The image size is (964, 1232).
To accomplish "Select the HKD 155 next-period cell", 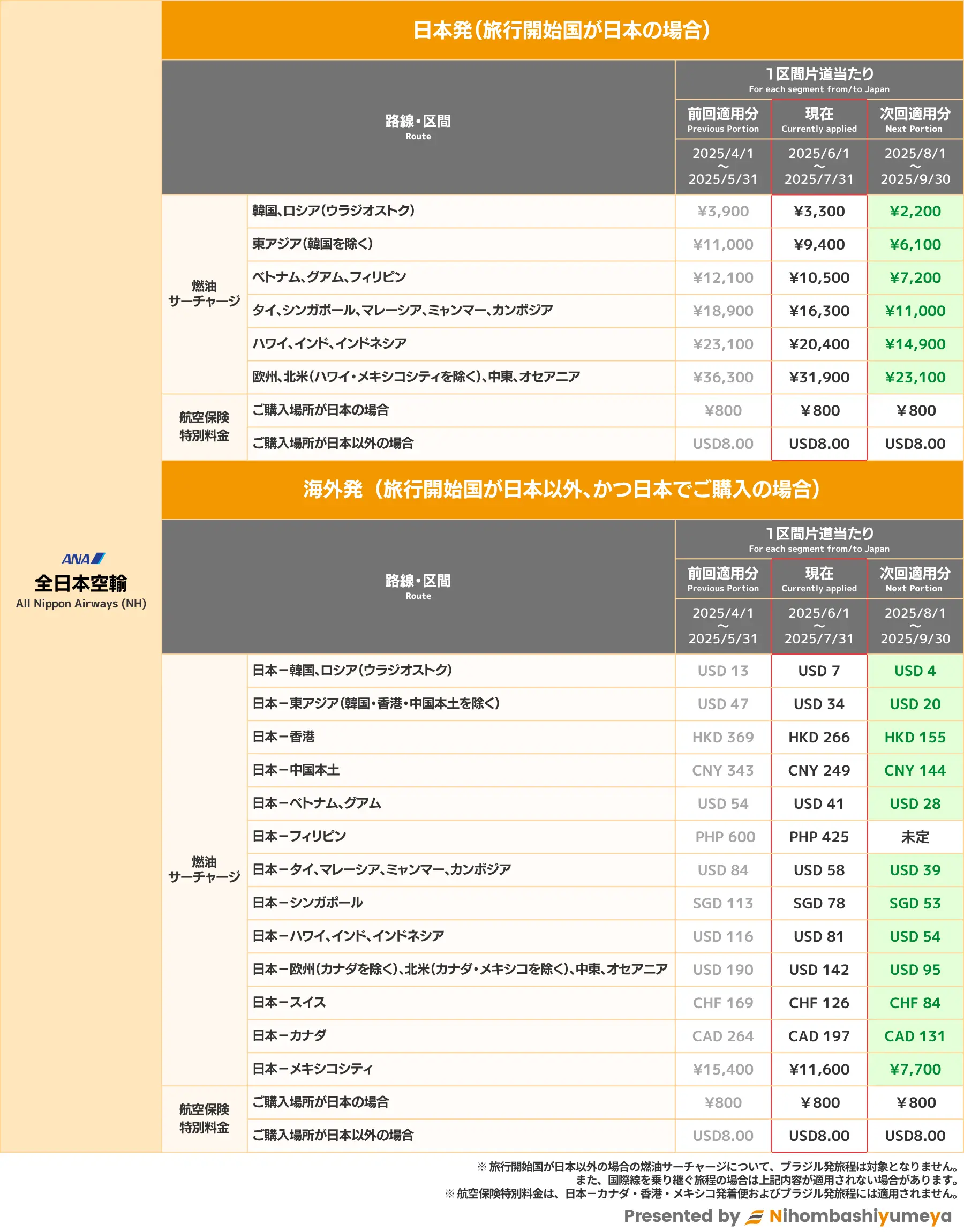I will pyautogui.click(x=915, y=738).
